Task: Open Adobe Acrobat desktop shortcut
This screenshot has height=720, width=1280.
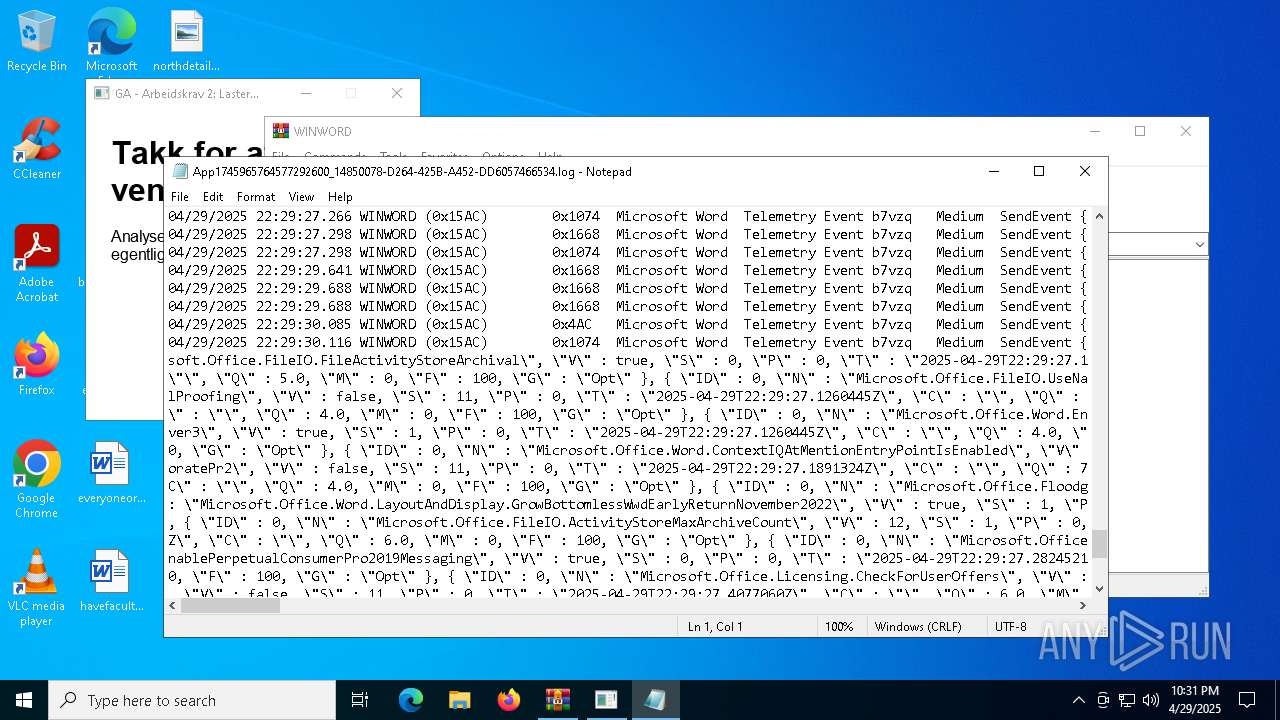Action: click(x=37, y=264)
